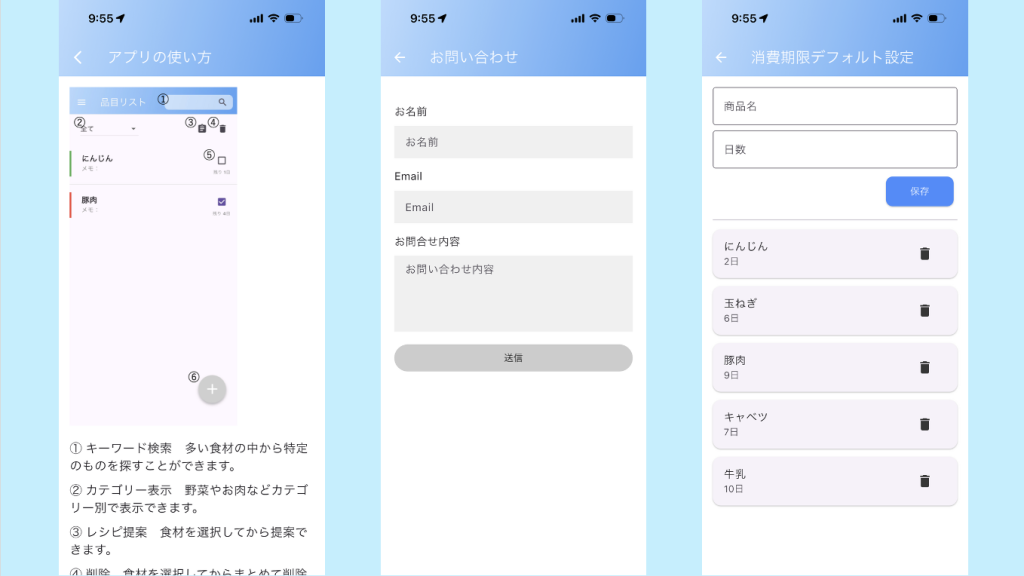Tap the trash icon beside キャベツ

coord(924,424)
